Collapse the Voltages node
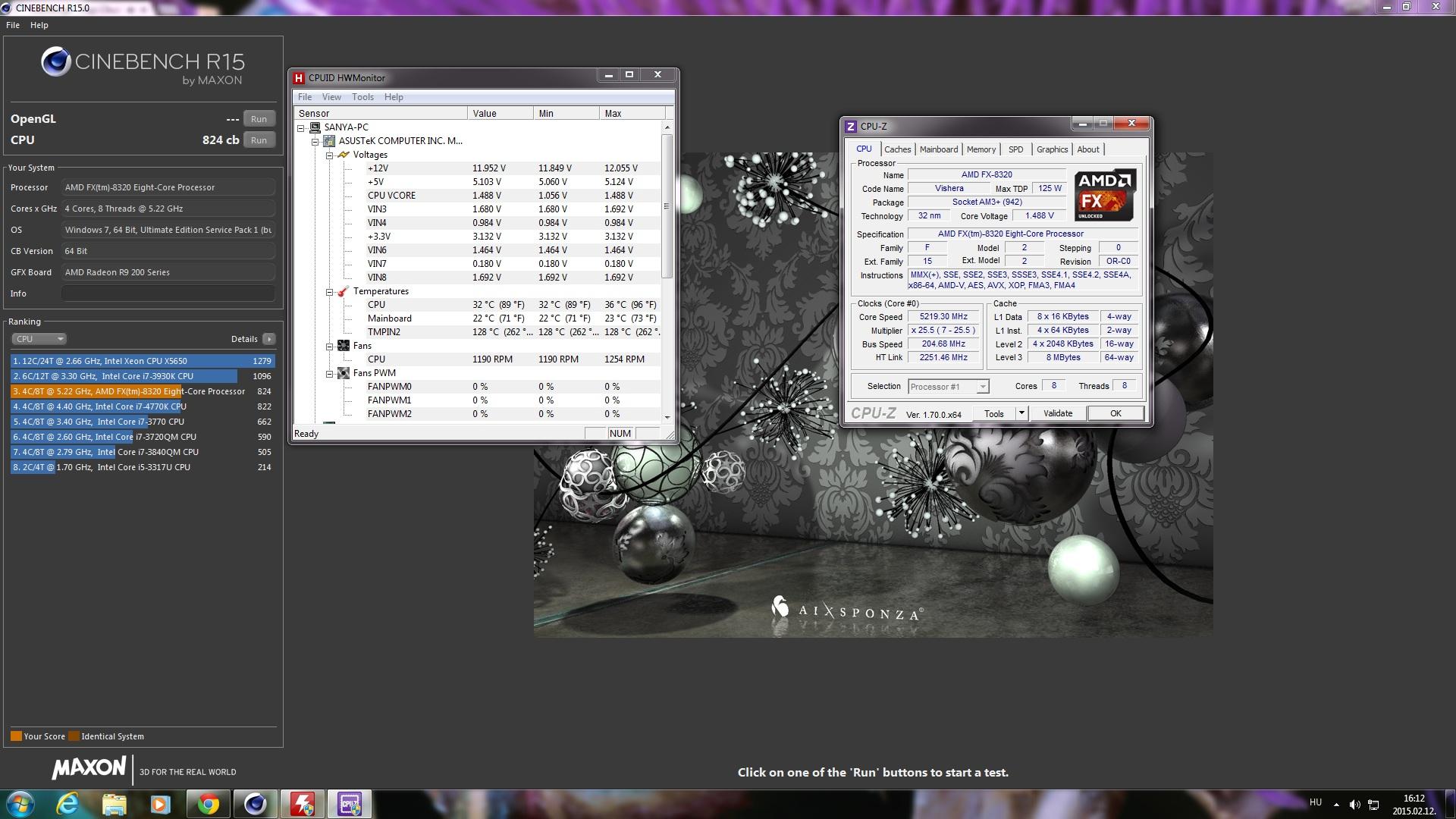Screen dimensions: 1456x819 [x=329, y=155]
